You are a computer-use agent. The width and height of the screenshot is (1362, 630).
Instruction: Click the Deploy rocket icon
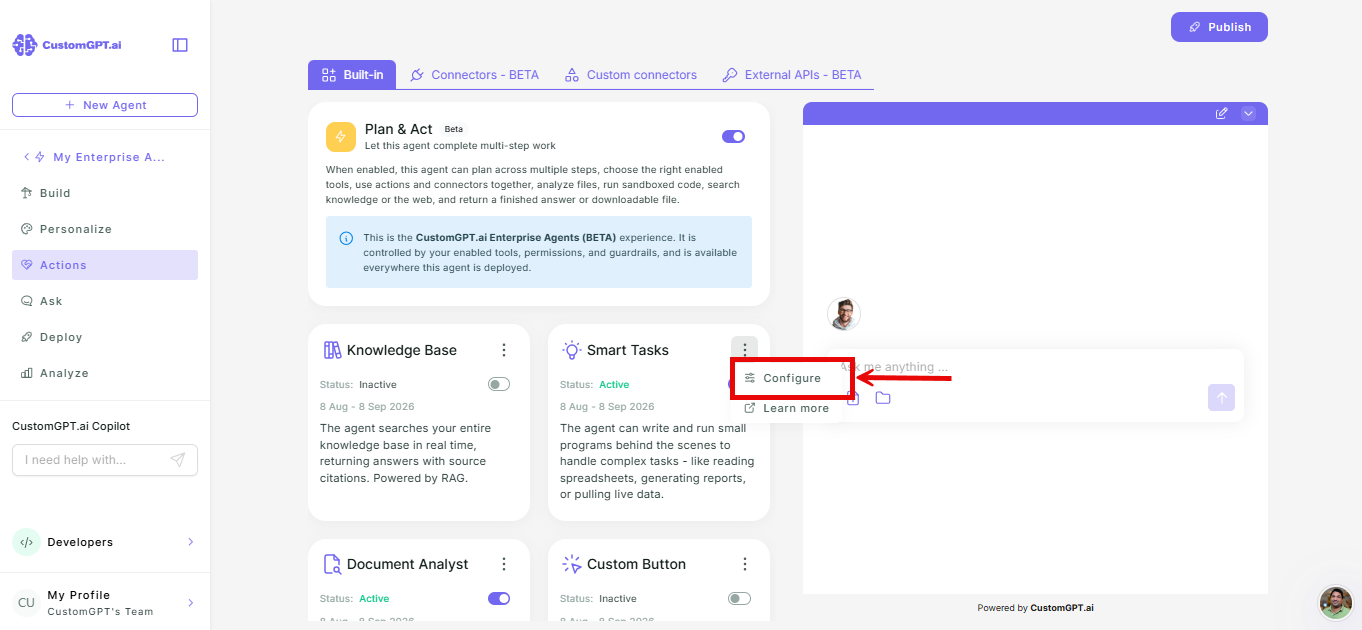coord(27,337)
